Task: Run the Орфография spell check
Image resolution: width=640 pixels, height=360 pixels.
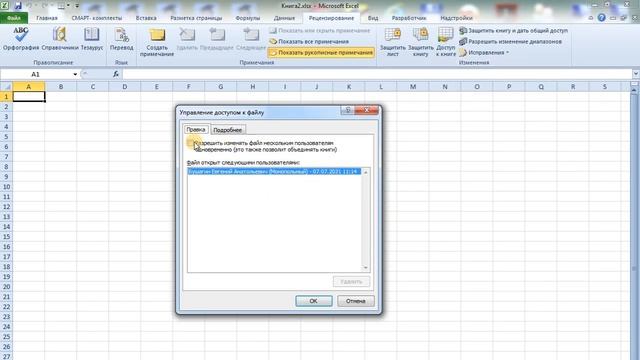Action: 21,39
